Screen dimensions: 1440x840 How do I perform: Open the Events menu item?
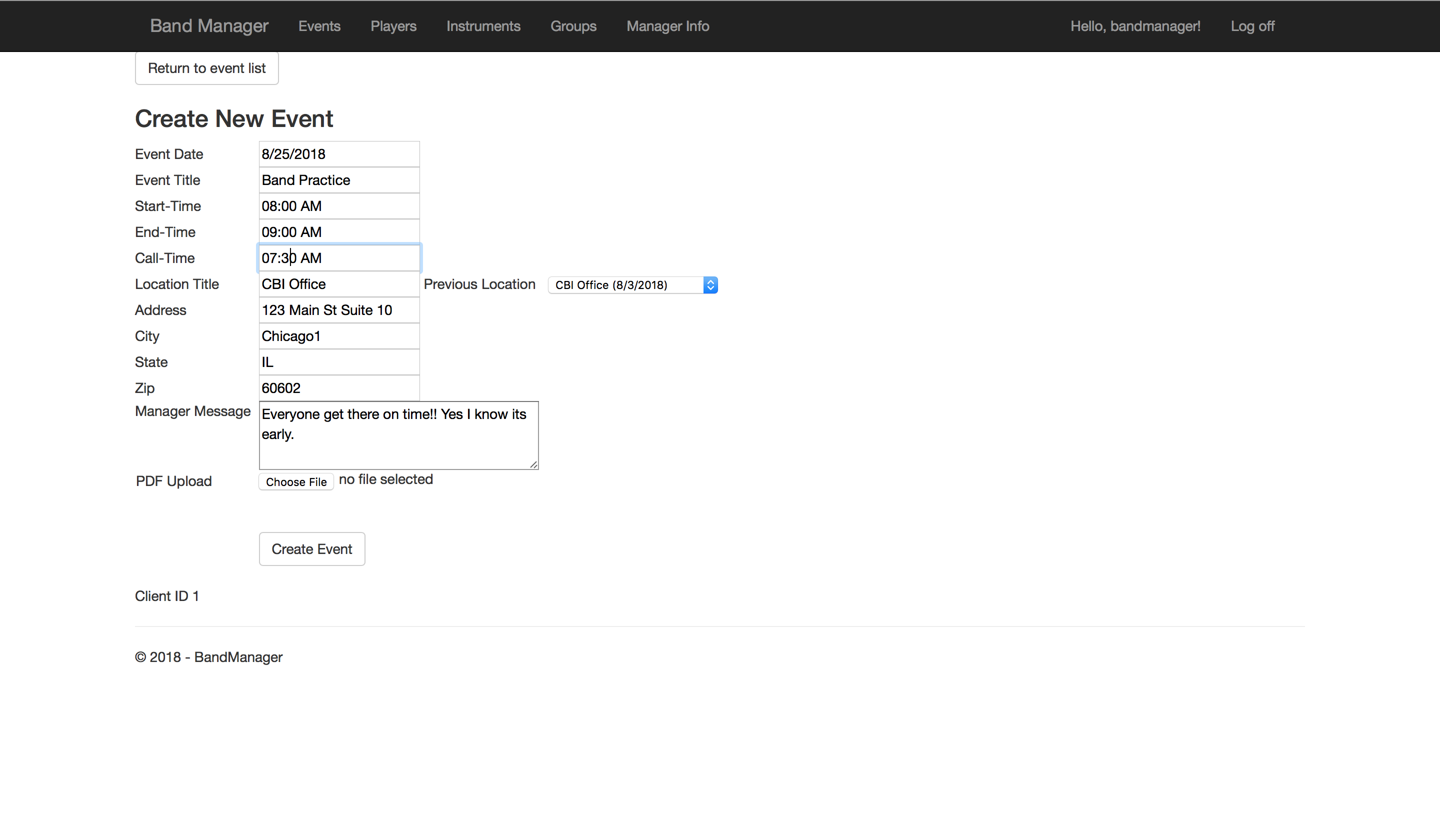click(319, 26)
